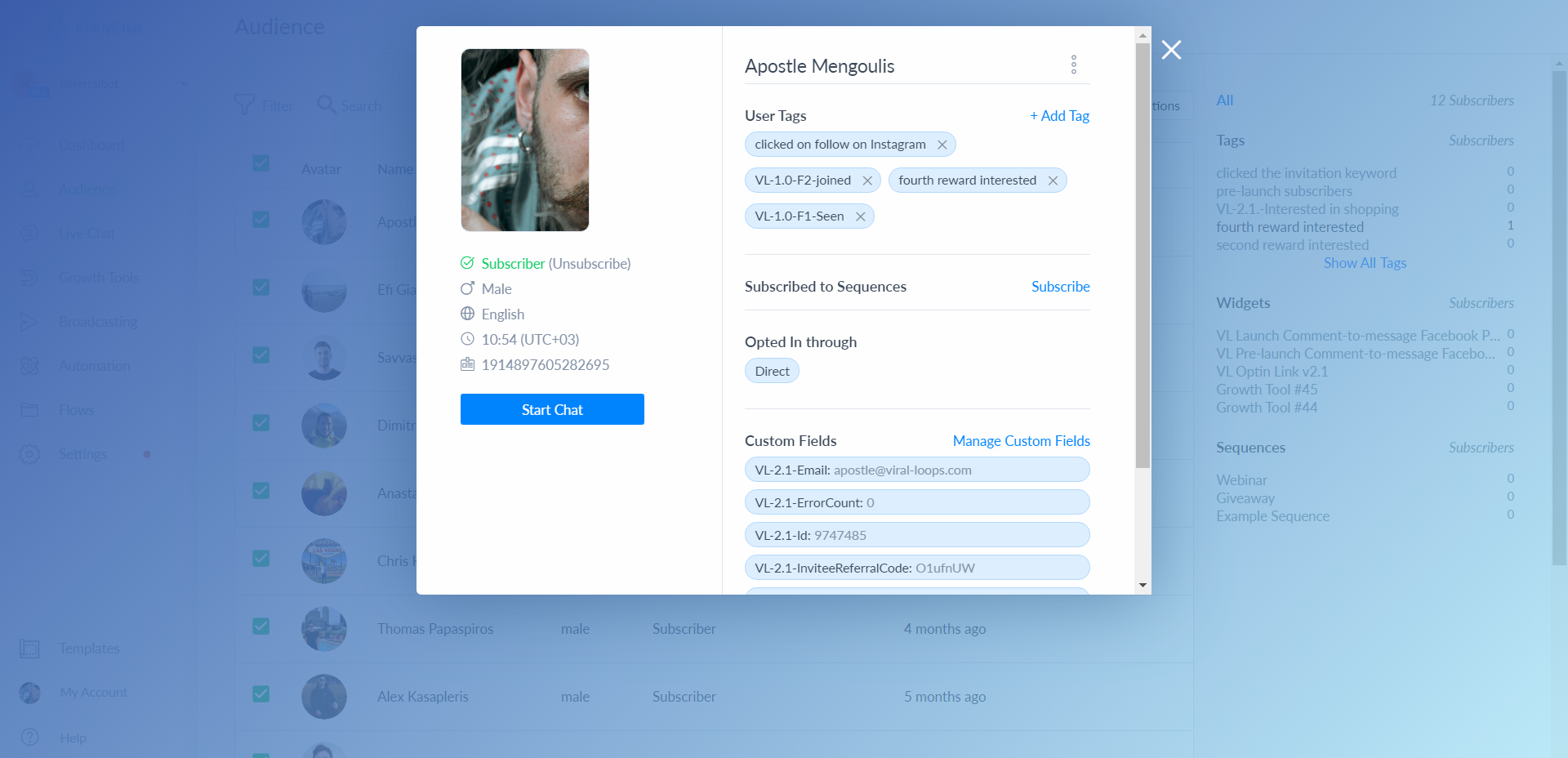Click the Help question mark icon
Viewport: 1568px width, 758px height.
click(x=29, y=738)
